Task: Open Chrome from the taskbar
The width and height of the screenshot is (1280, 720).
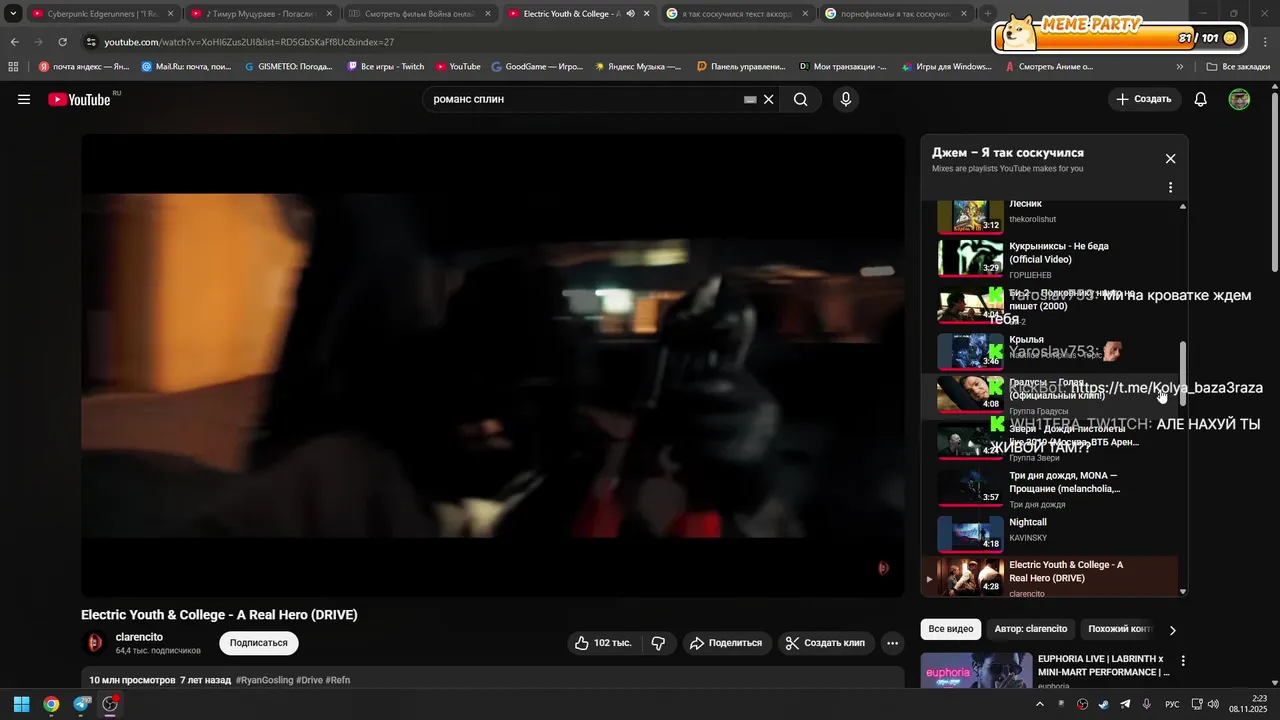Action: pos(51,704)
